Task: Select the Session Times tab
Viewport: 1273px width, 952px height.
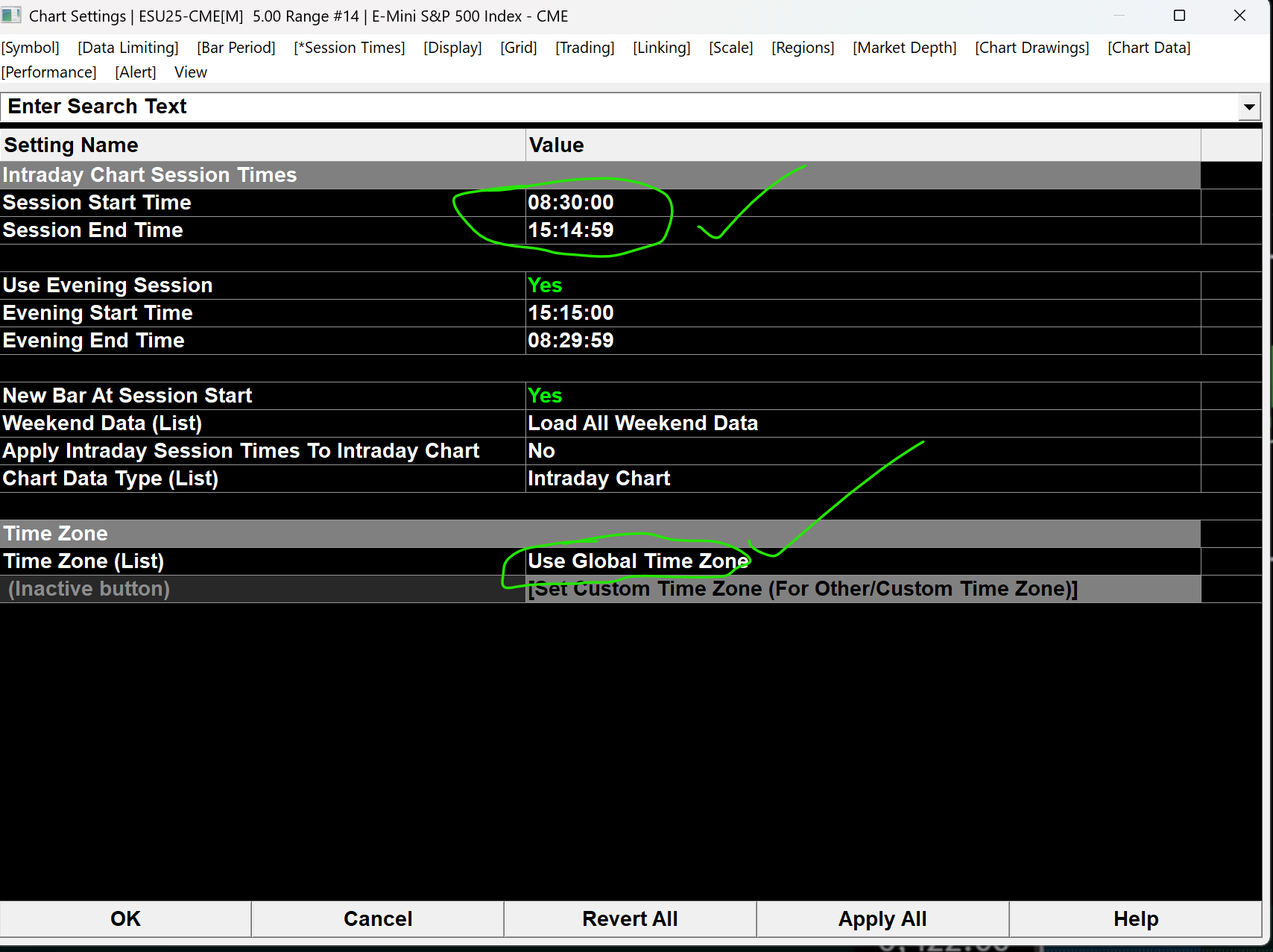Action: pos(350,48)
